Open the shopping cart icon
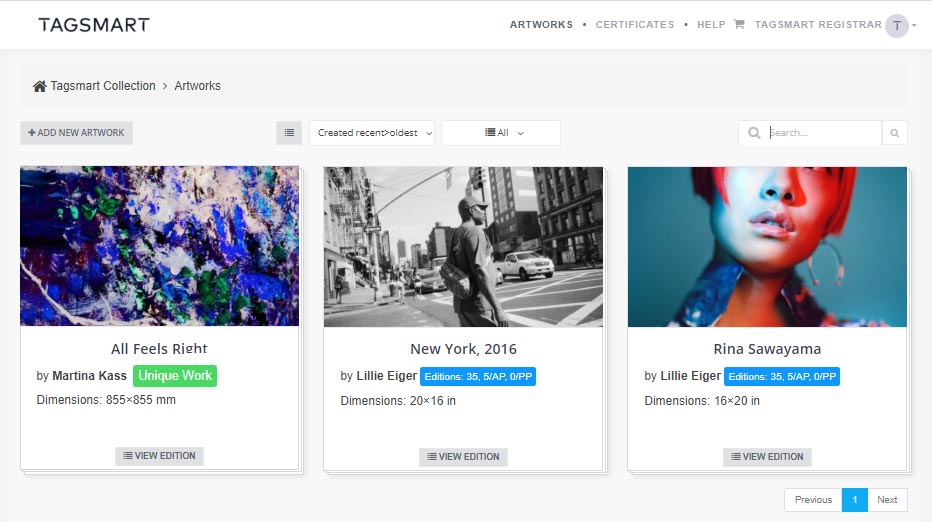The height and width of the screenshot is (522, 932). (739, 24)
